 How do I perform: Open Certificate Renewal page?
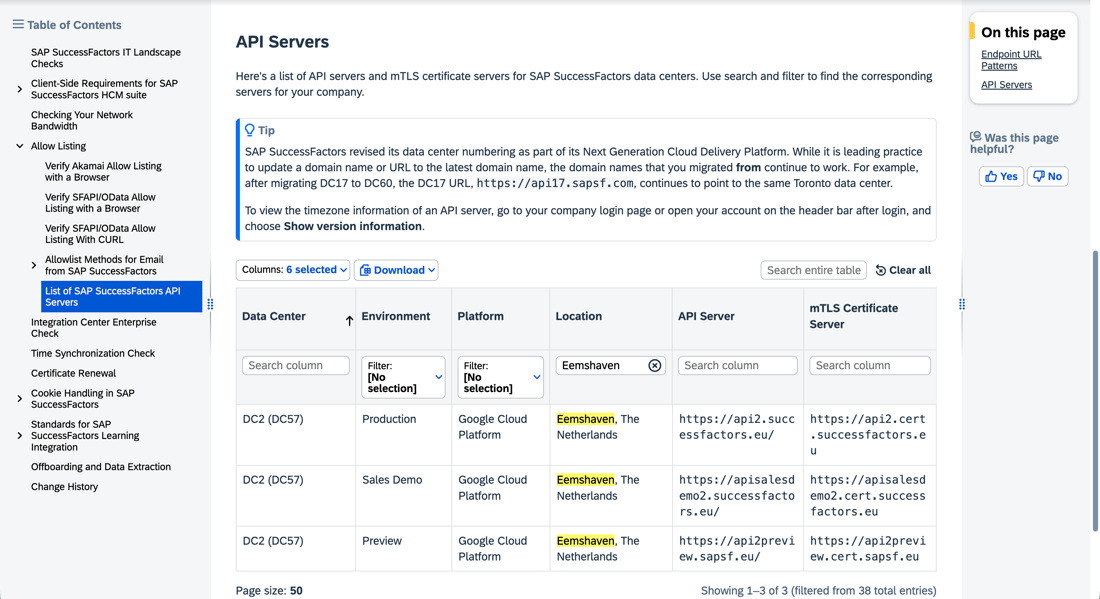(x=73, y=373)
